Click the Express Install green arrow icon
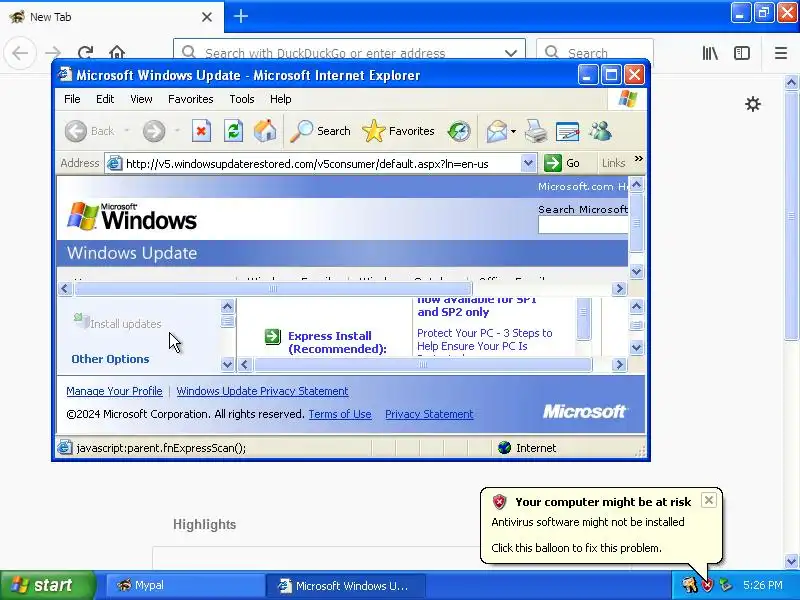Screen dimensions: 800x600 click(272, 337)
